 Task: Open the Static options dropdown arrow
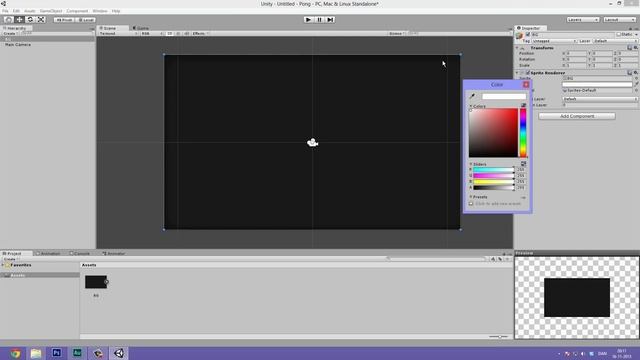click(x=636, y=35)
